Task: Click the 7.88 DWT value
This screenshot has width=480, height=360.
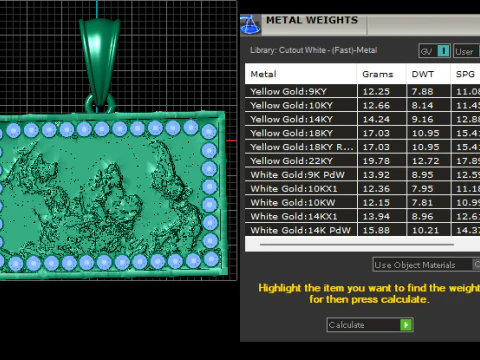Action: [x=423, y=92]
